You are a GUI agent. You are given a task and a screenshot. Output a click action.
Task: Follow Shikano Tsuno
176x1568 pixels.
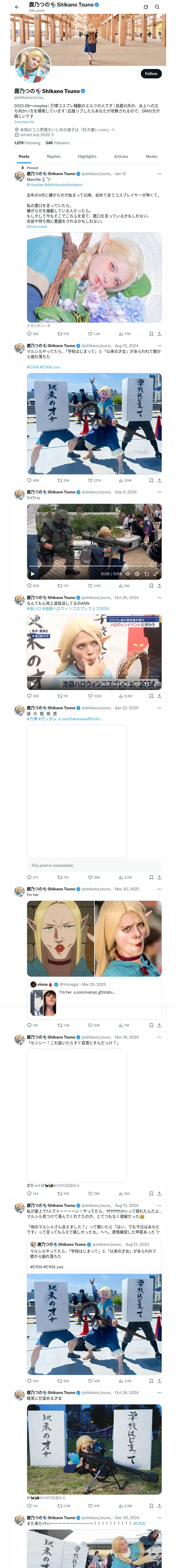(x=150, y=74)
